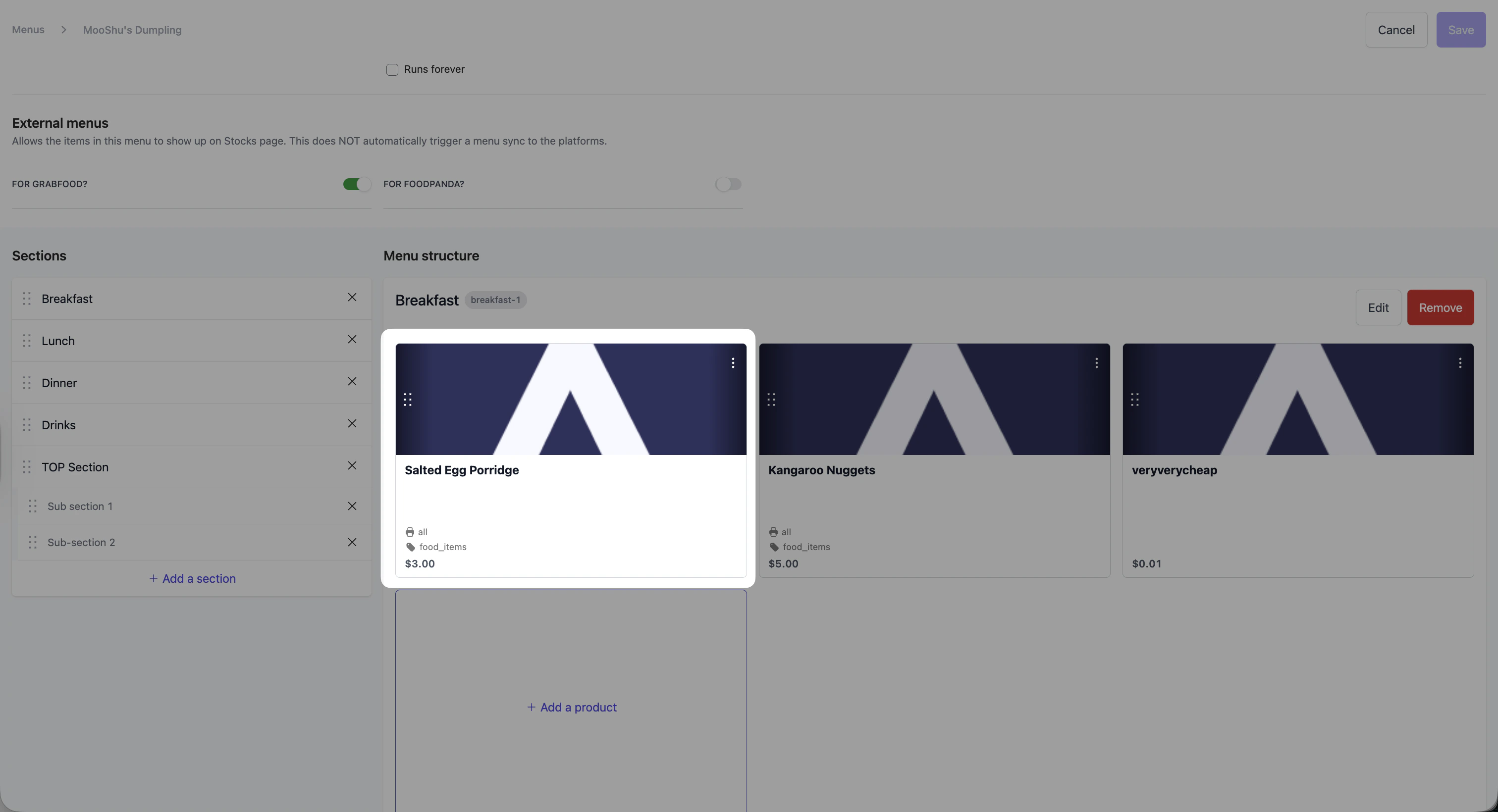Click Salted Egg Porridge title text
Image resolution: width=1498 pixels, height=812 pixels.
coord(462,470)
